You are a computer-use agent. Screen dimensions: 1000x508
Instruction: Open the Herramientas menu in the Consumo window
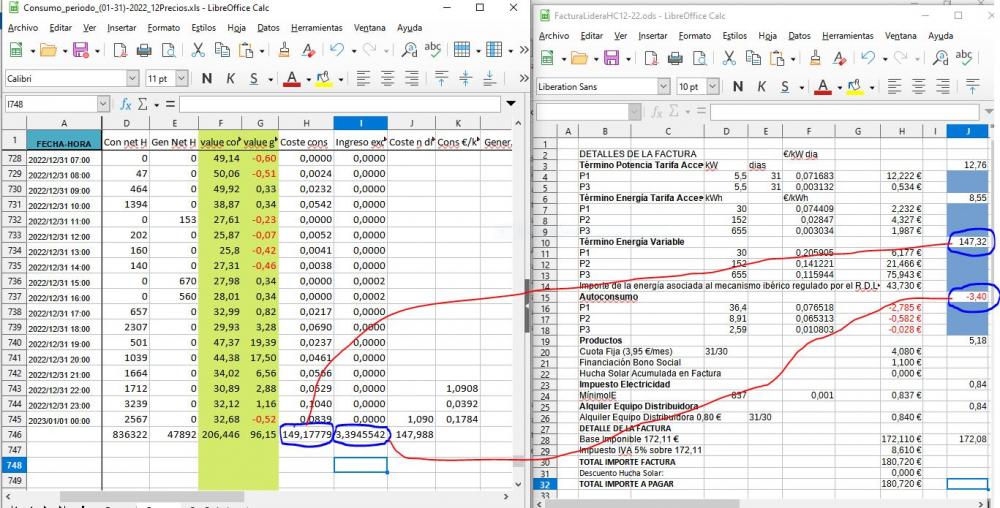[317, 28]
